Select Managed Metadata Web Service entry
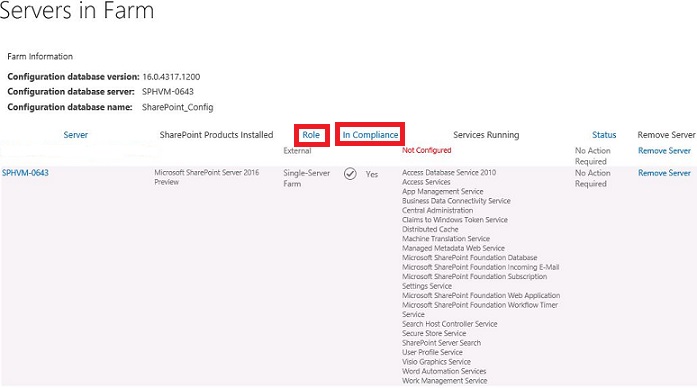Viewport: 697px width, 388px height. coord(453,248)
